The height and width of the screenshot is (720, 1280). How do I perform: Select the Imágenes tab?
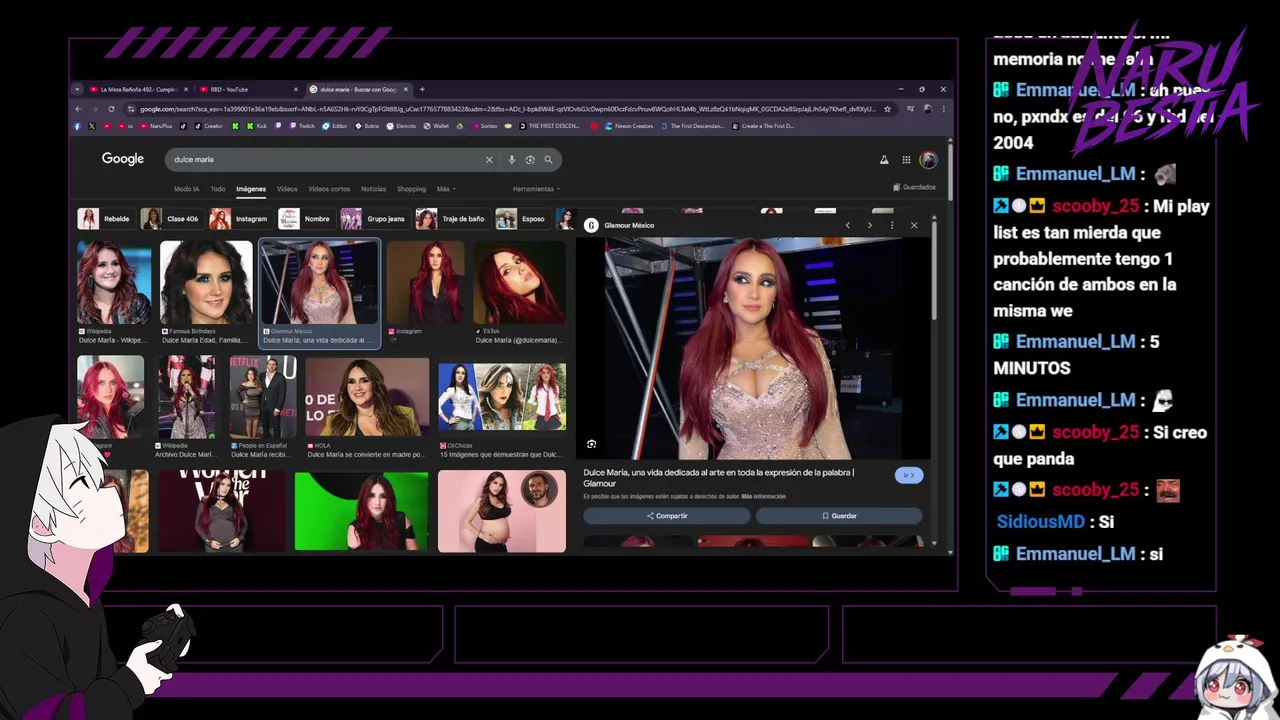(251, 189)
